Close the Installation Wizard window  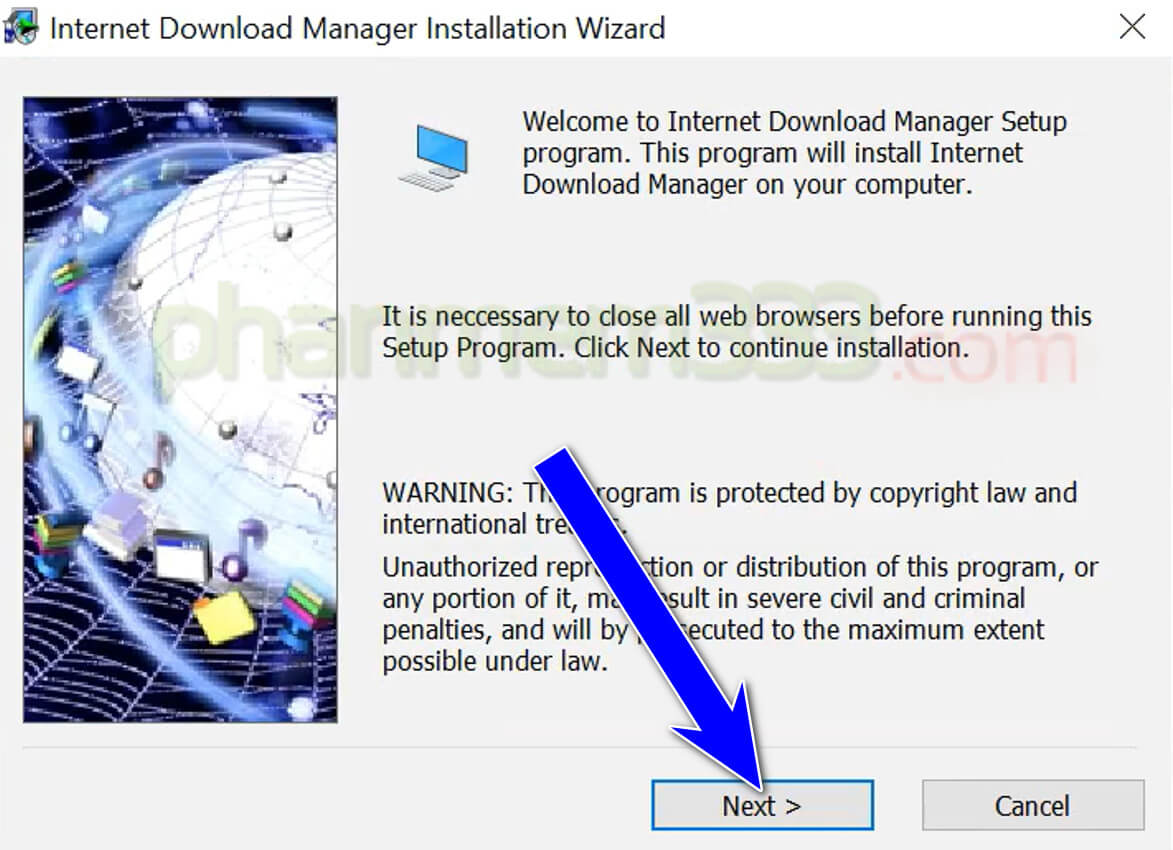pos(1133,27)
